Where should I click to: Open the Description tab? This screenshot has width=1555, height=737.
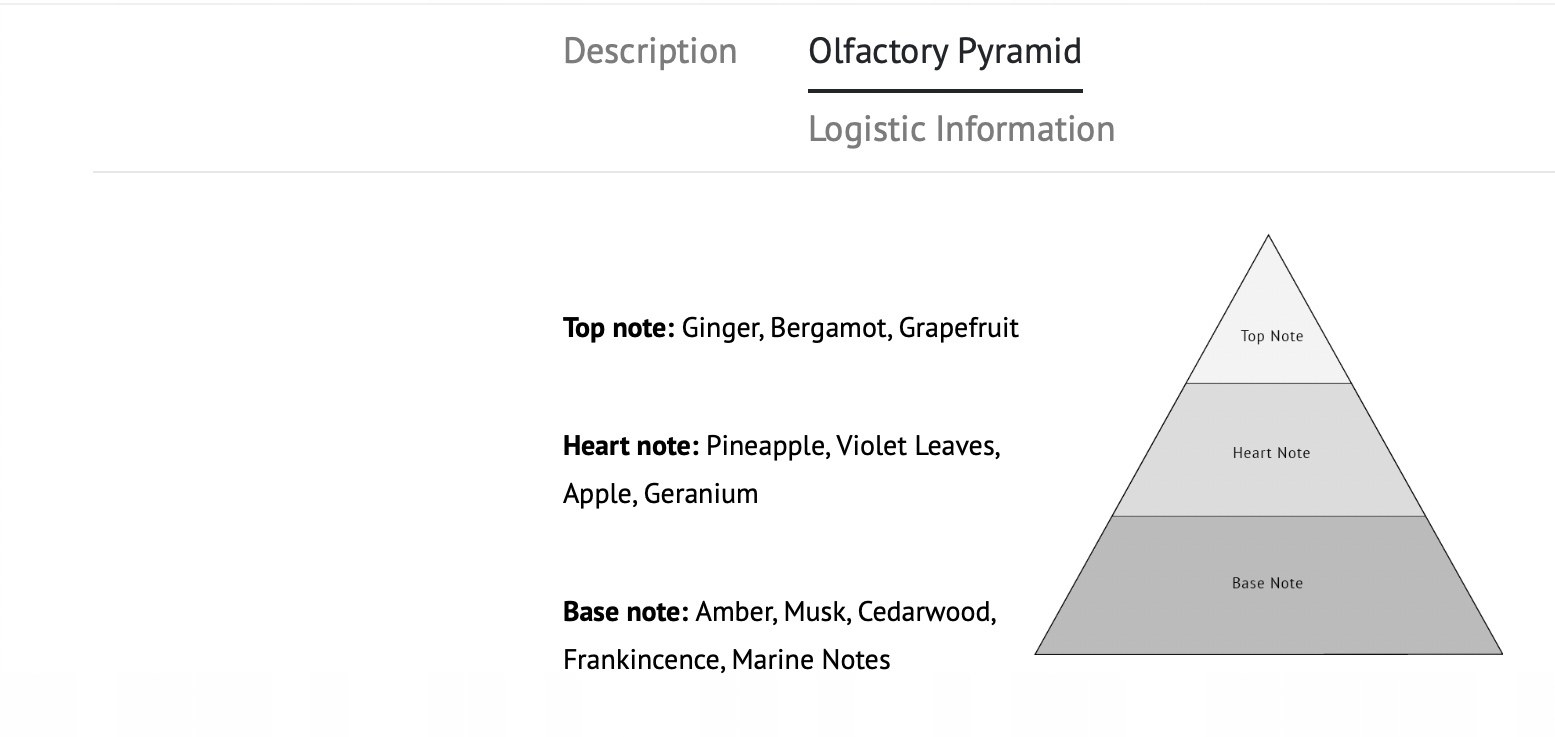point(650,51)
